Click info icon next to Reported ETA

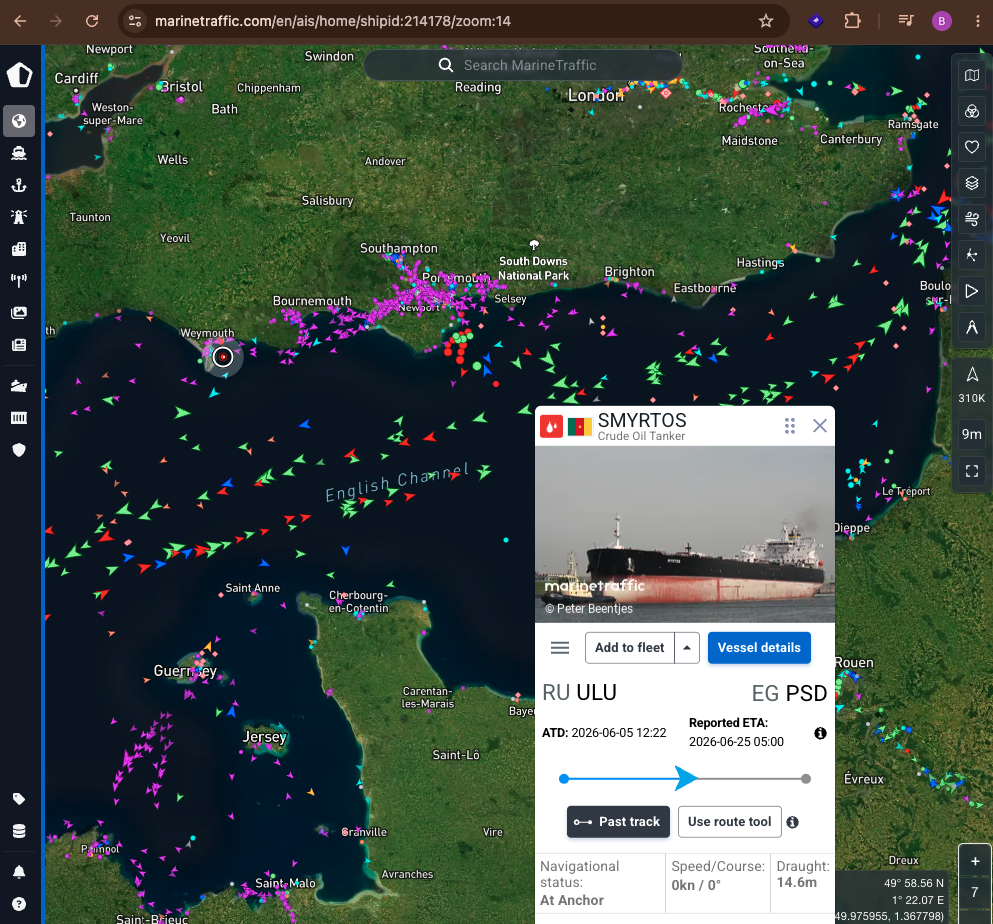pyautogui.click(x=820, y=733)
